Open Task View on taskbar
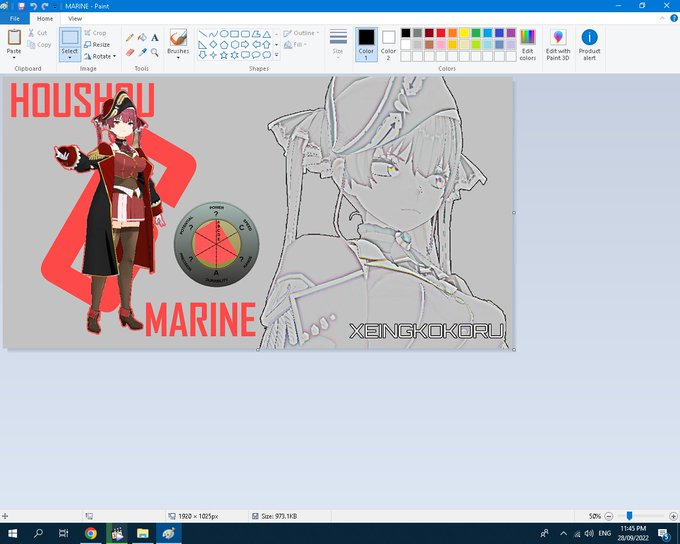 [64, 533]
